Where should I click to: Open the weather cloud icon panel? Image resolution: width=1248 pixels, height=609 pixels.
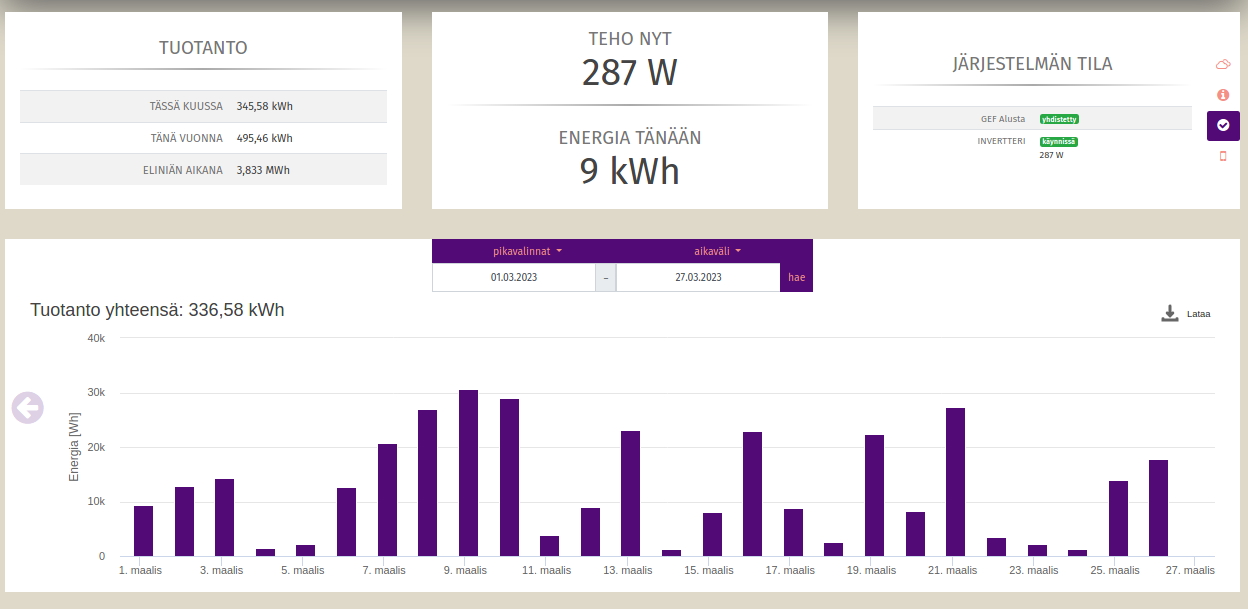click(1222, 65)
